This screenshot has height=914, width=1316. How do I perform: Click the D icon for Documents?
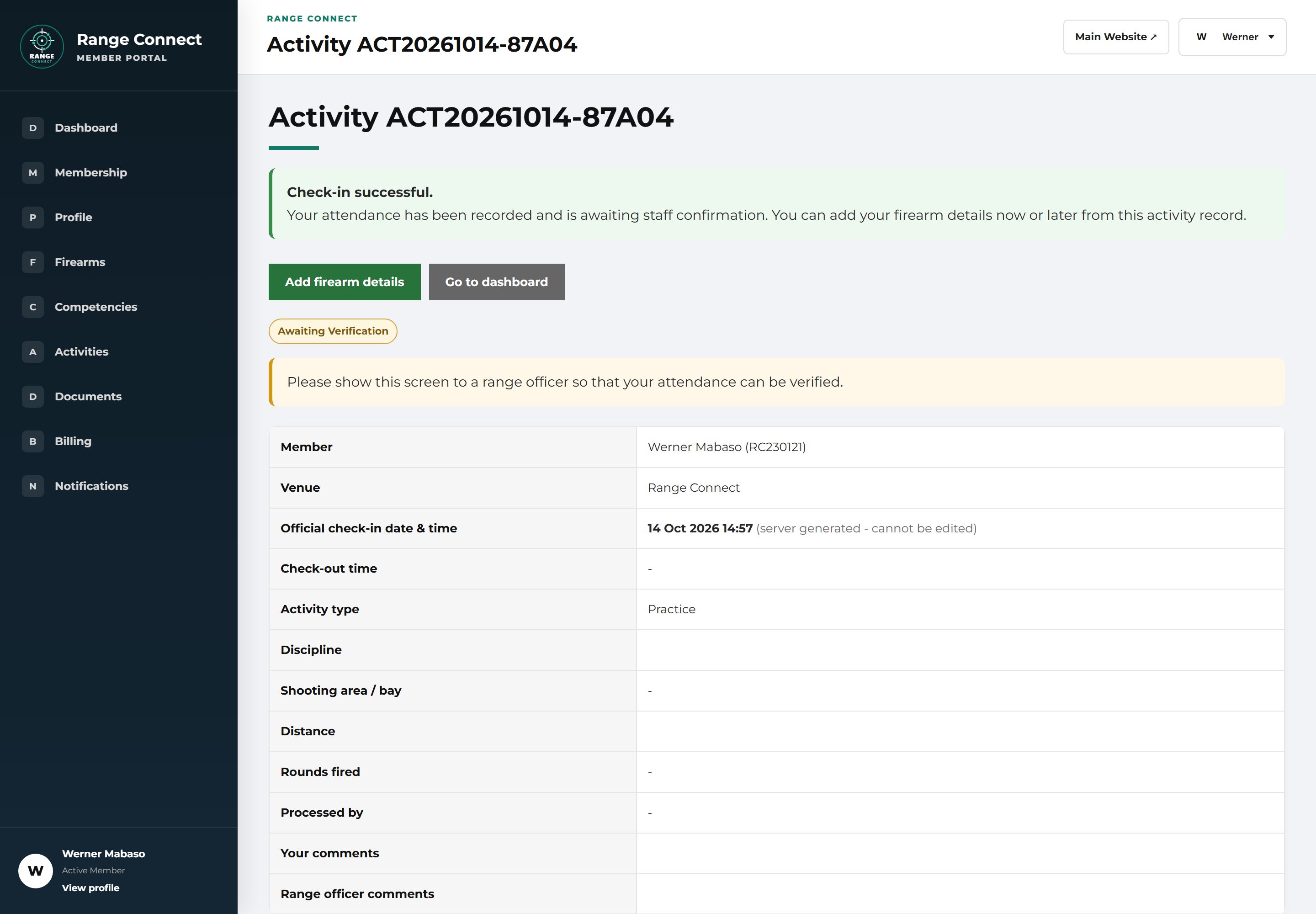[x=32, y=396]
